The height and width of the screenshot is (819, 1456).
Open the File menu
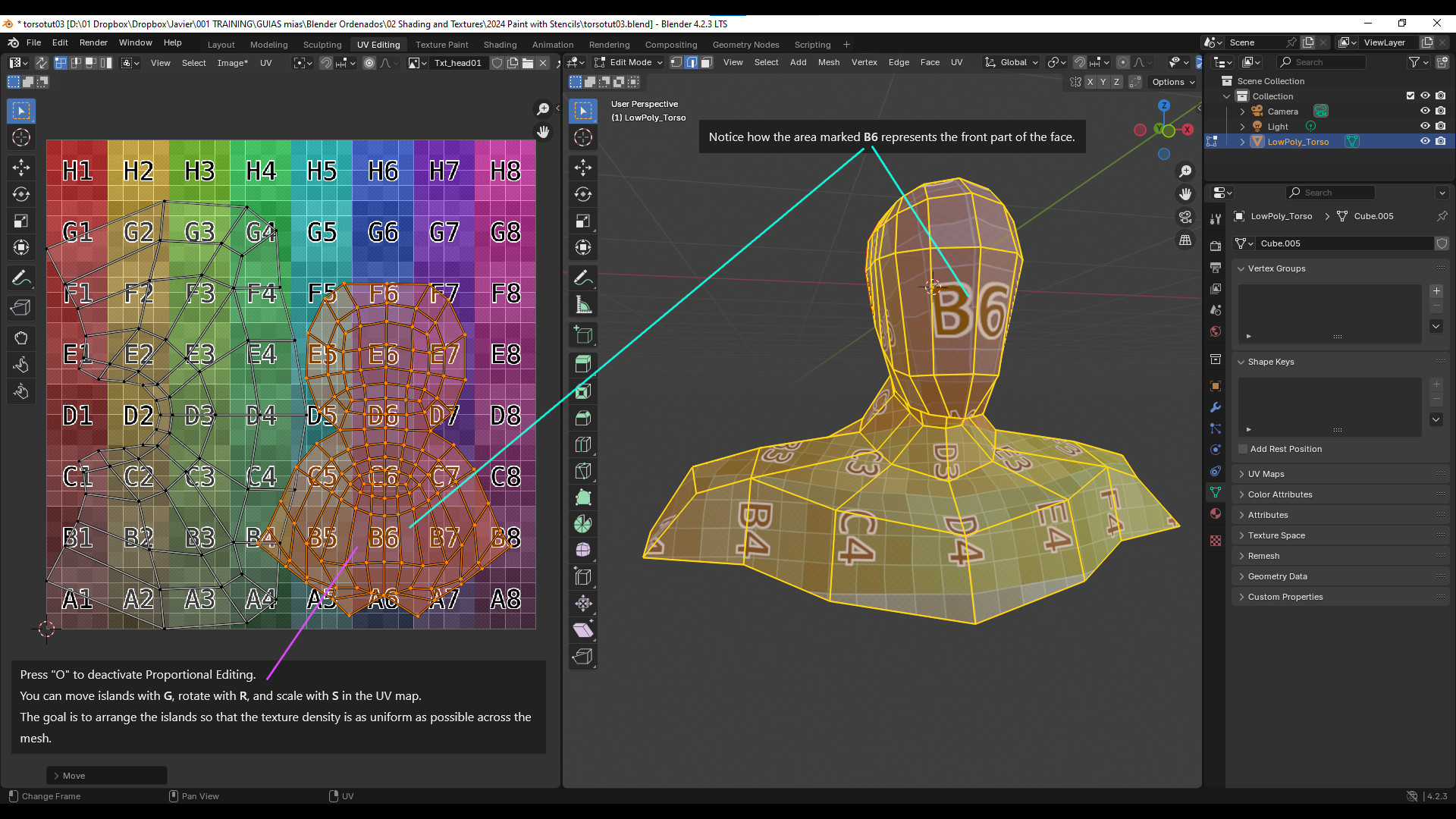[33, 42]
